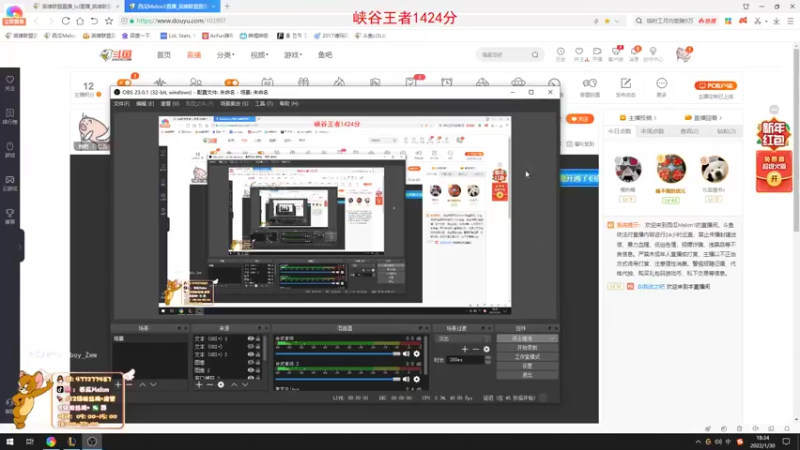Open OBS 设置 button in controls
The image size is (800, 450).
[527, 366]
